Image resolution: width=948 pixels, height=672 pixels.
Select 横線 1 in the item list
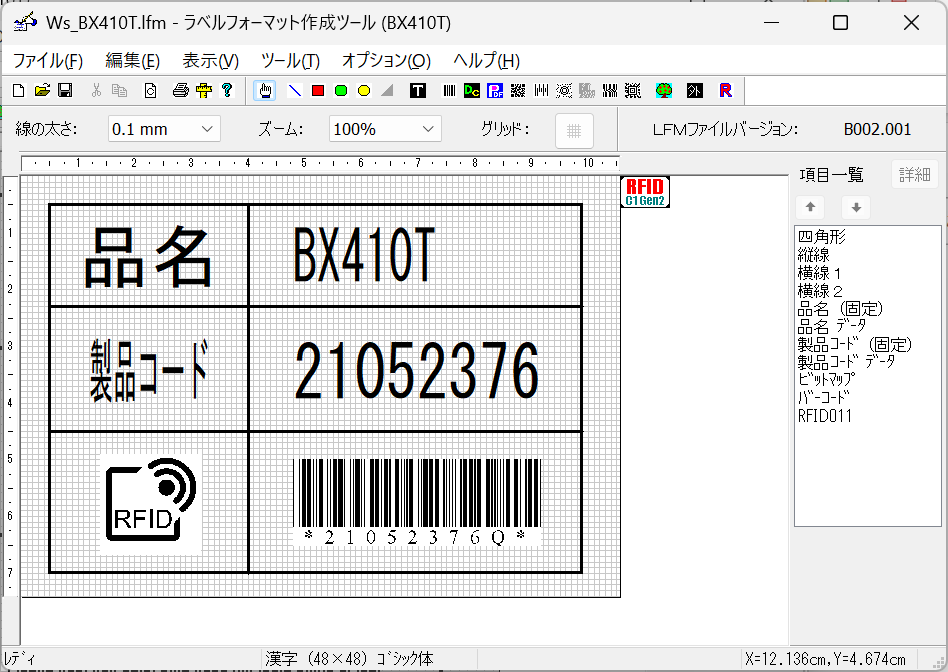(x=819, y=273)
